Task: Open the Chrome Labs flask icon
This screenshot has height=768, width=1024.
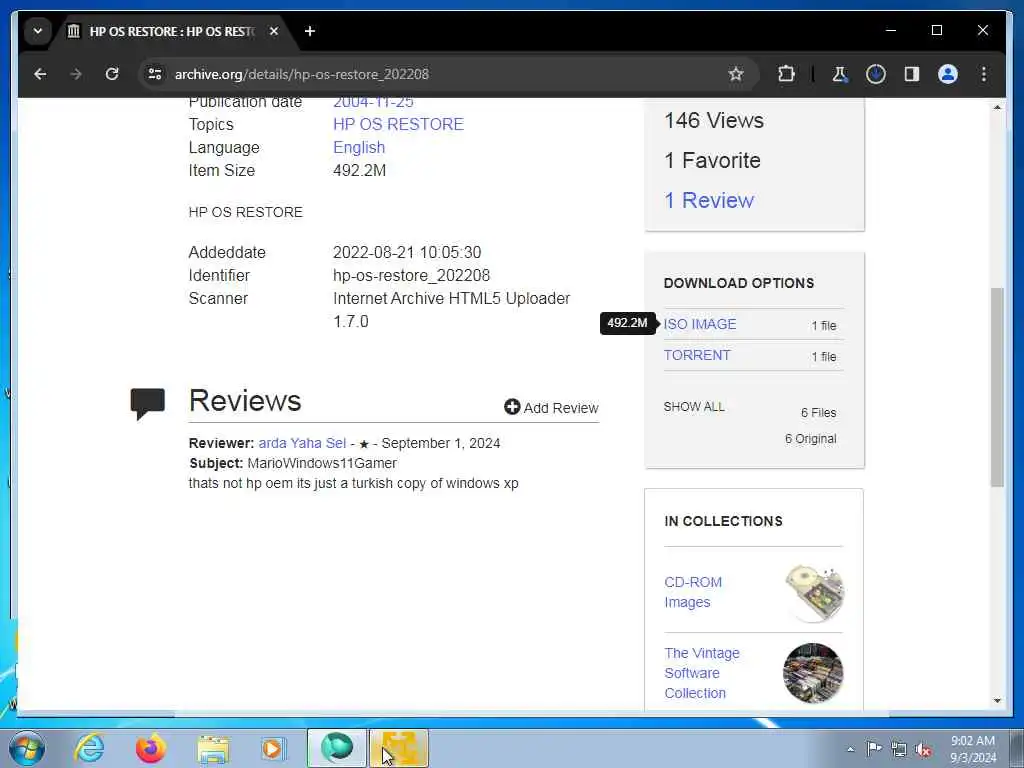Action: pyautogui.click(x=840, y=74)
